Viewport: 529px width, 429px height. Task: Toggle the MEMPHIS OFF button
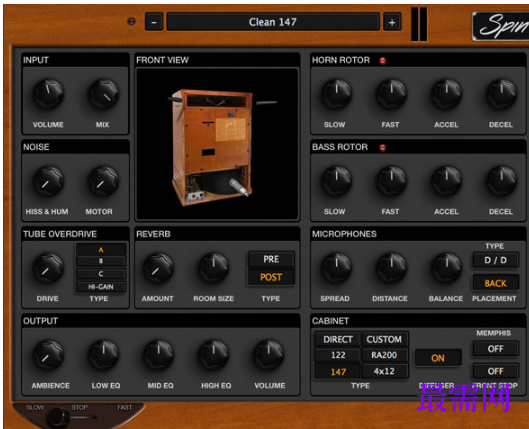[495, 349]
